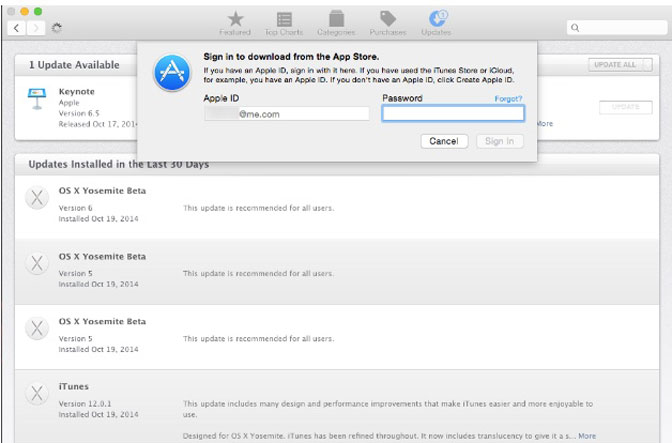The image size is (672, 443).
Task: Click the Update All button
Action: pyautogui.click(x=615, y=65)
